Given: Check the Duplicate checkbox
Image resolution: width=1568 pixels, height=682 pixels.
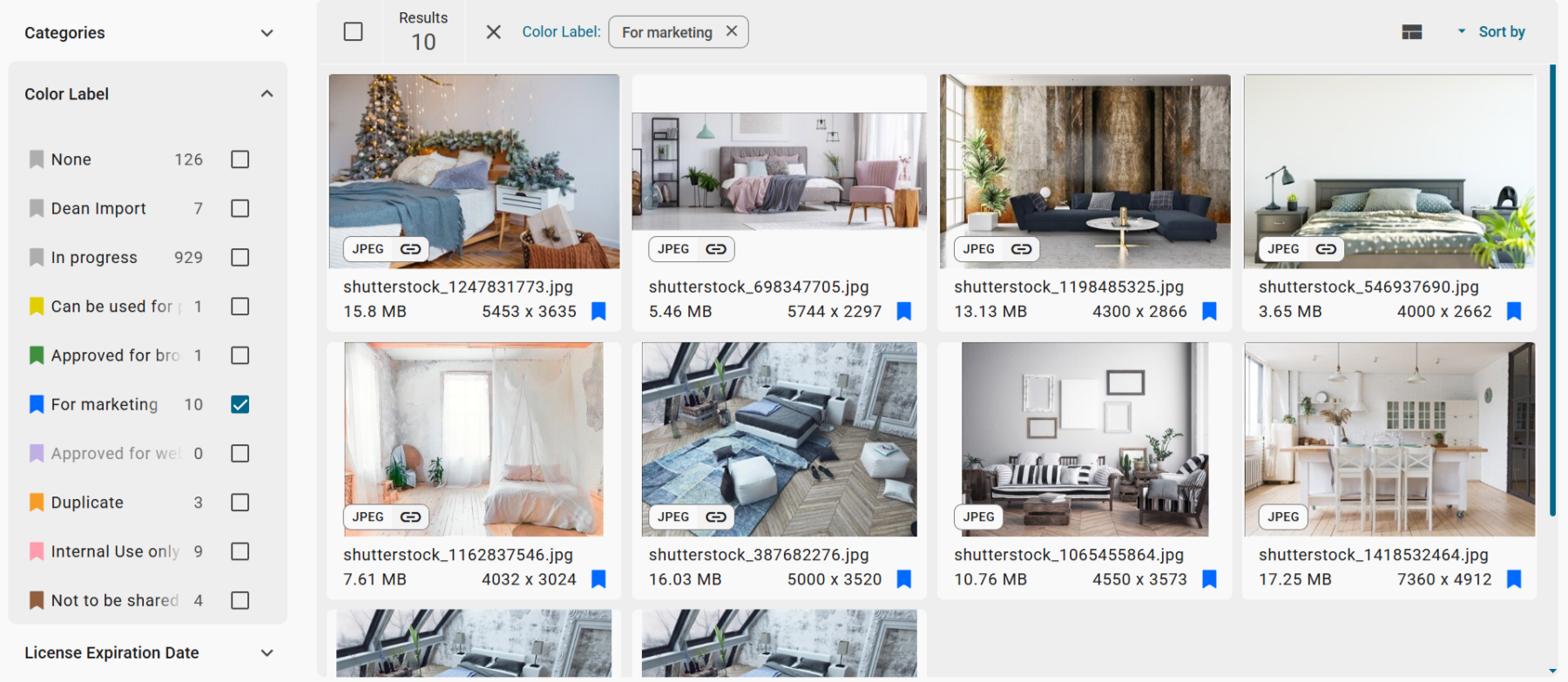Looking at the screenshot, I should point(240,503).
